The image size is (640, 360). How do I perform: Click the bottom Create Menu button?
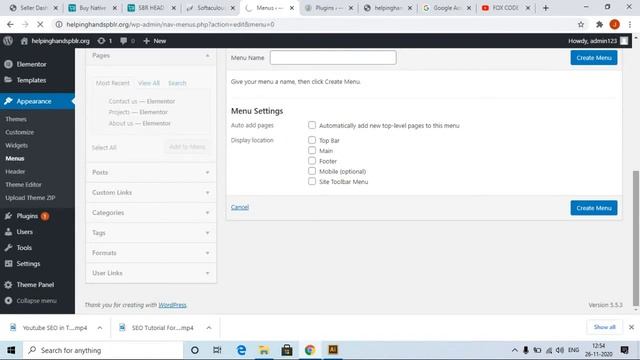click(x=594, y=208)
